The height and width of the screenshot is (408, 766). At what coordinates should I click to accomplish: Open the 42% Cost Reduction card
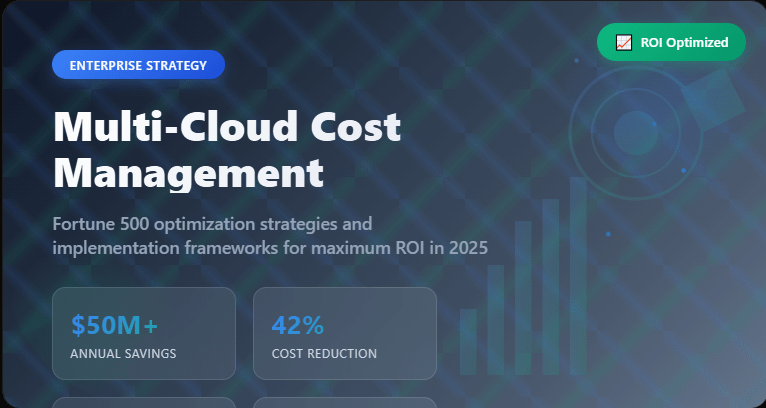(345, 333)
